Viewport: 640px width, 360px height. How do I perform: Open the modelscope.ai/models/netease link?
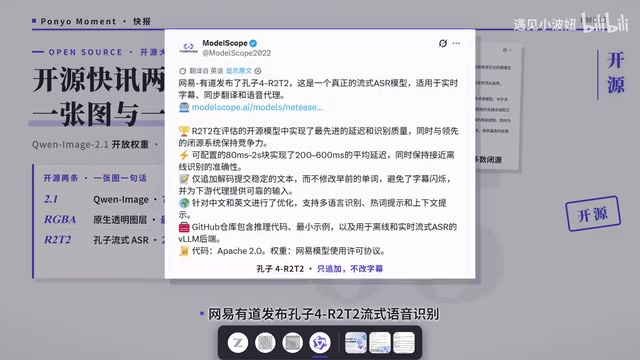pyautogui.click(x=257, y=107)
